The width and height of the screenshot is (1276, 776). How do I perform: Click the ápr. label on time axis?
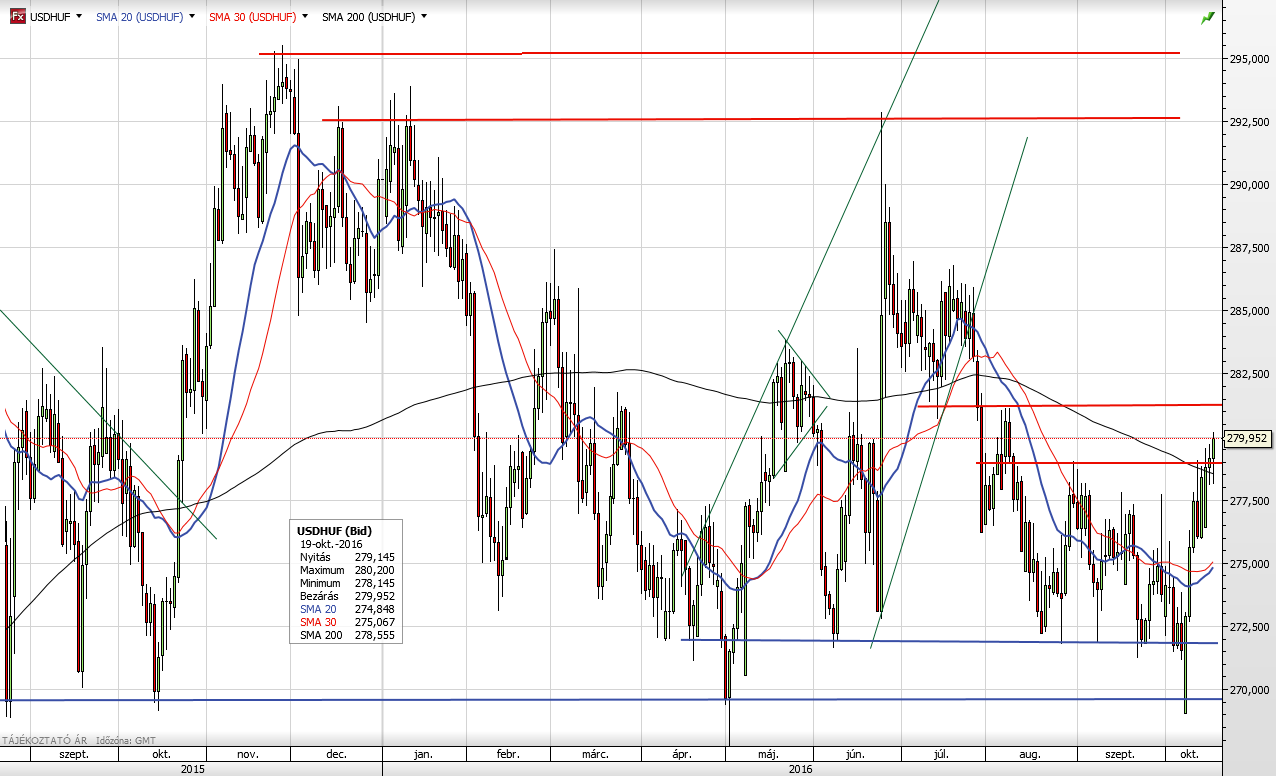pos(684,753)
